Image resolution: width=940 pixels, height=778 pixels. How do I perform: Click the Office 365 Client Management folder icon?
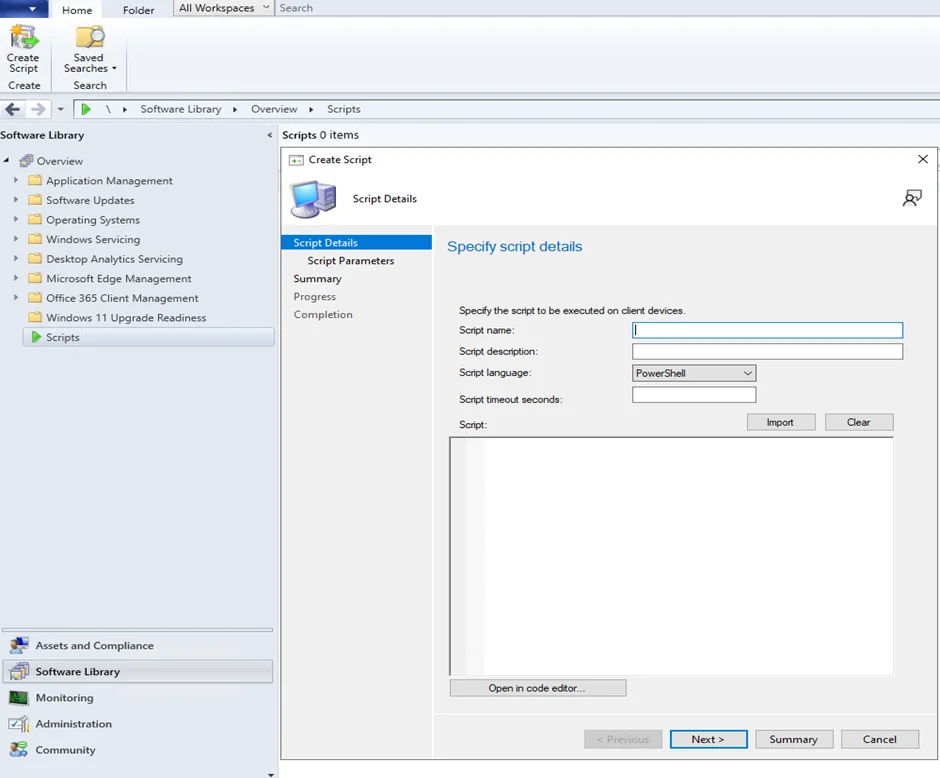[x=35, y=298]
